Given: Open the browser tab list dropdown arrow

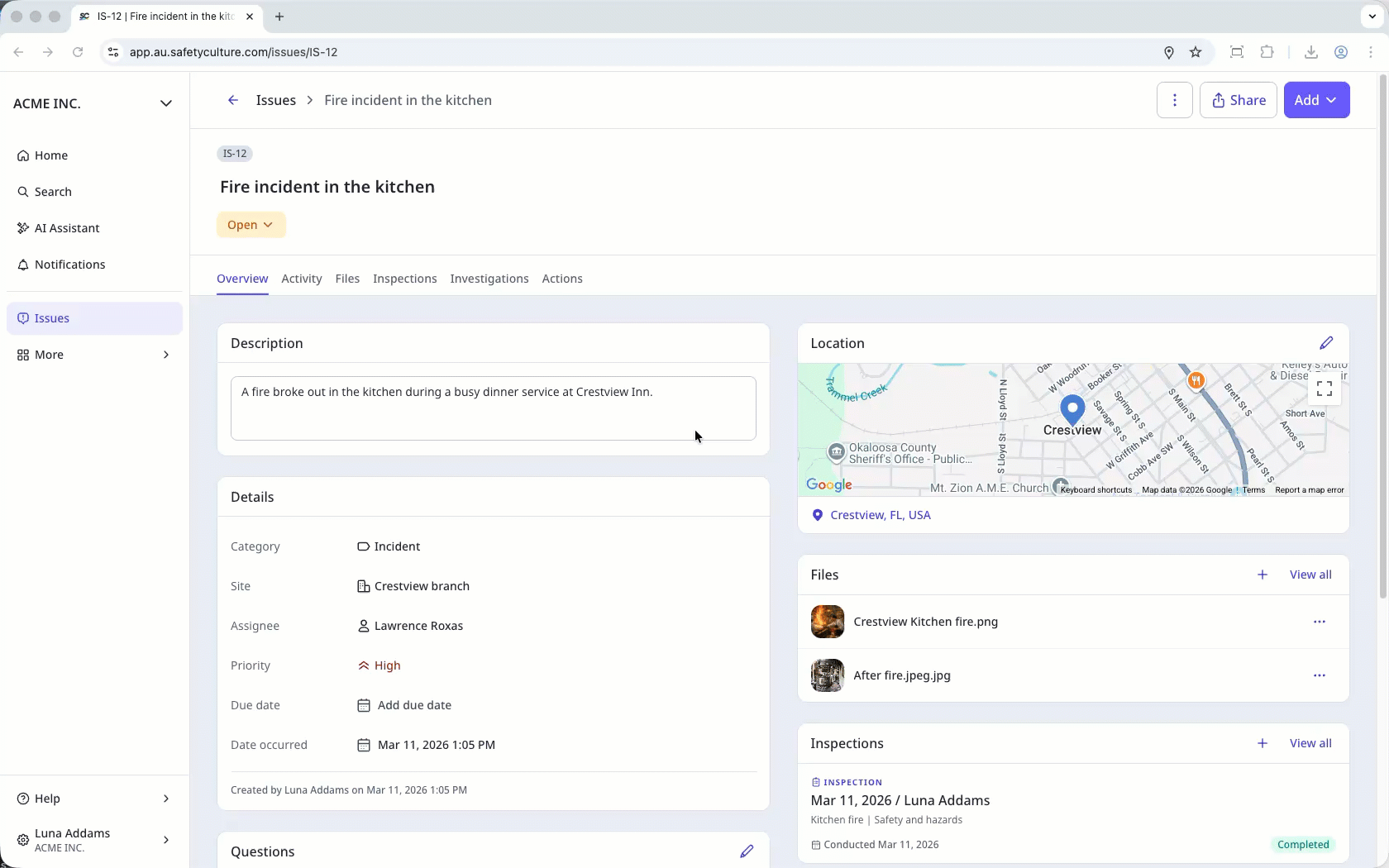Looking at the screenshot, I should 1372,17.
